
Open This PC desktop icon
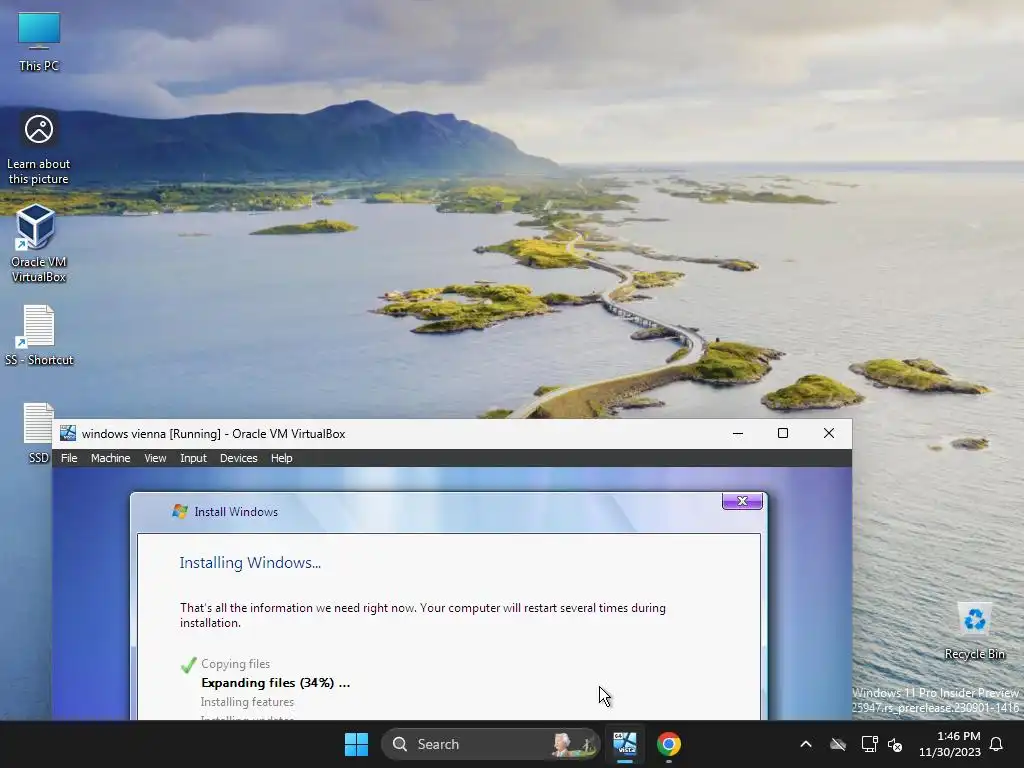click(x=39, y=41)
